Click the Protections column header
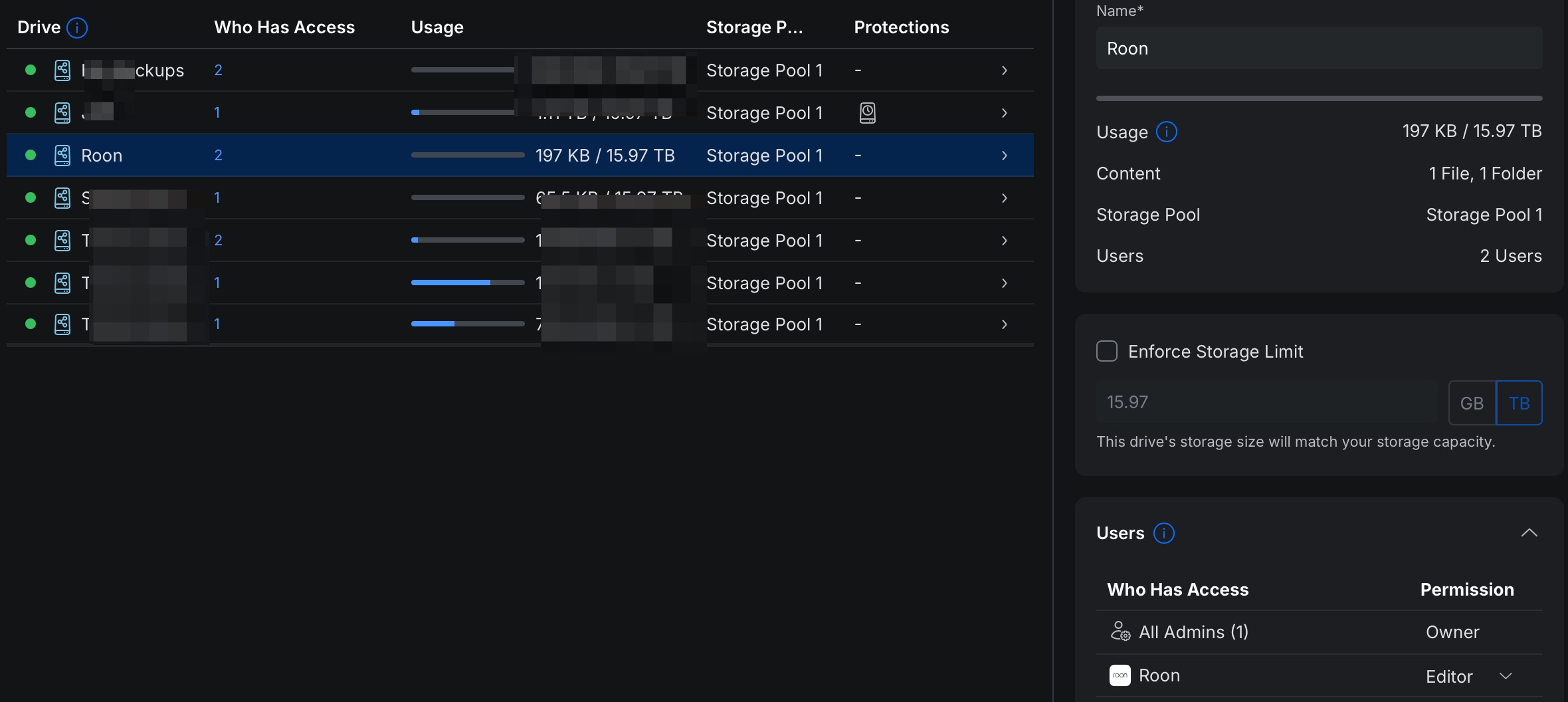Screen dimensions: 1568x702 point(901,27)
